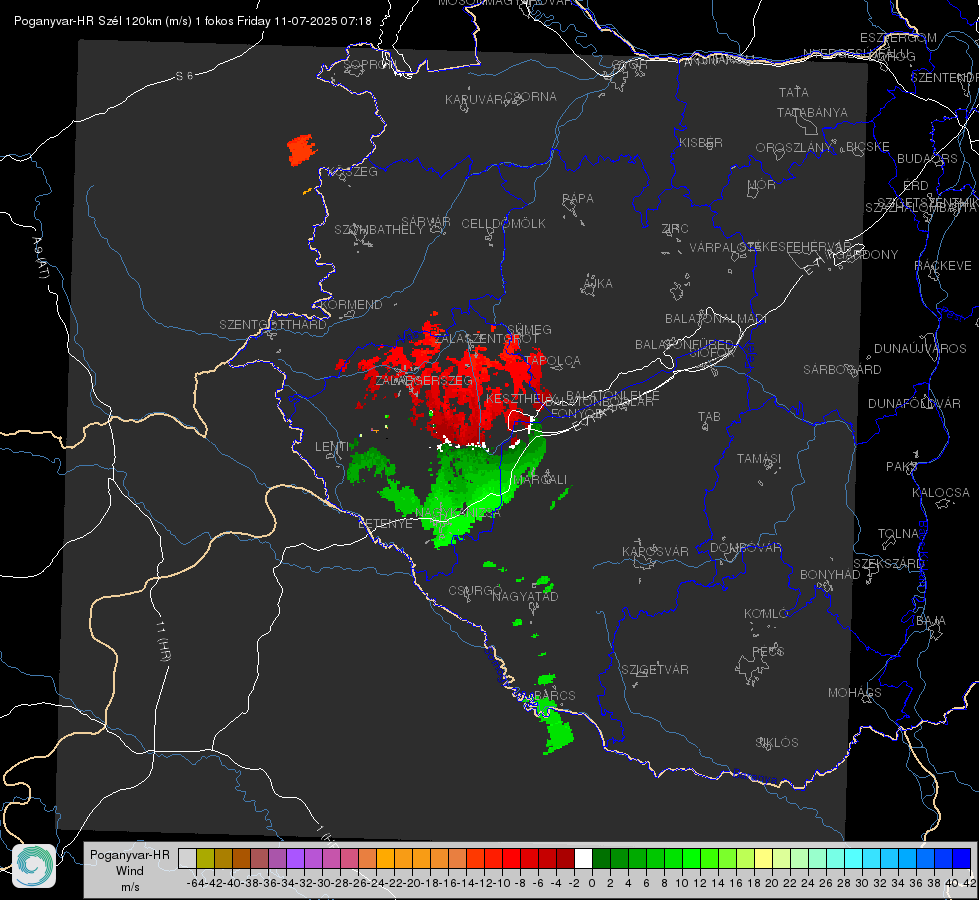Select the DUNAFOLDVAR city label
The image size is (979, 900).
914,403
